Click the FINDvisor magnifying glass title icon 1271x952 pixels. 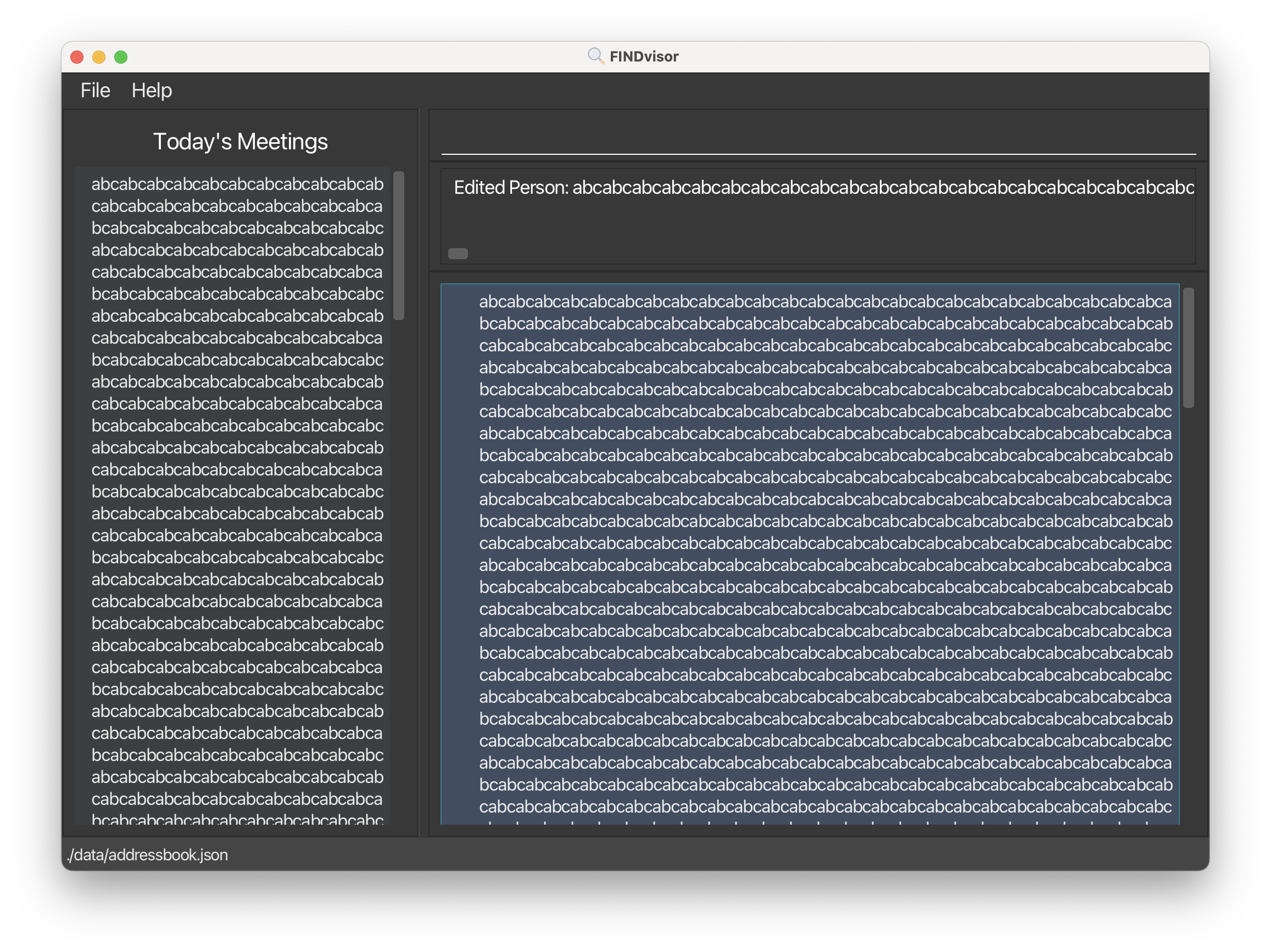pos(595,56)
